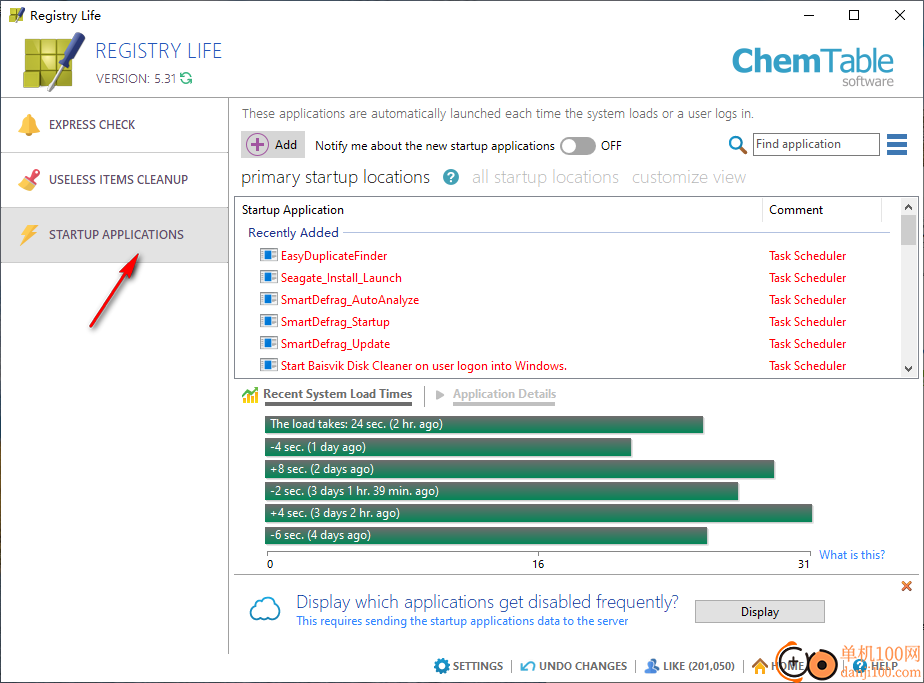
Task: Sort by the Comment column header
Action: coord(821,210)
